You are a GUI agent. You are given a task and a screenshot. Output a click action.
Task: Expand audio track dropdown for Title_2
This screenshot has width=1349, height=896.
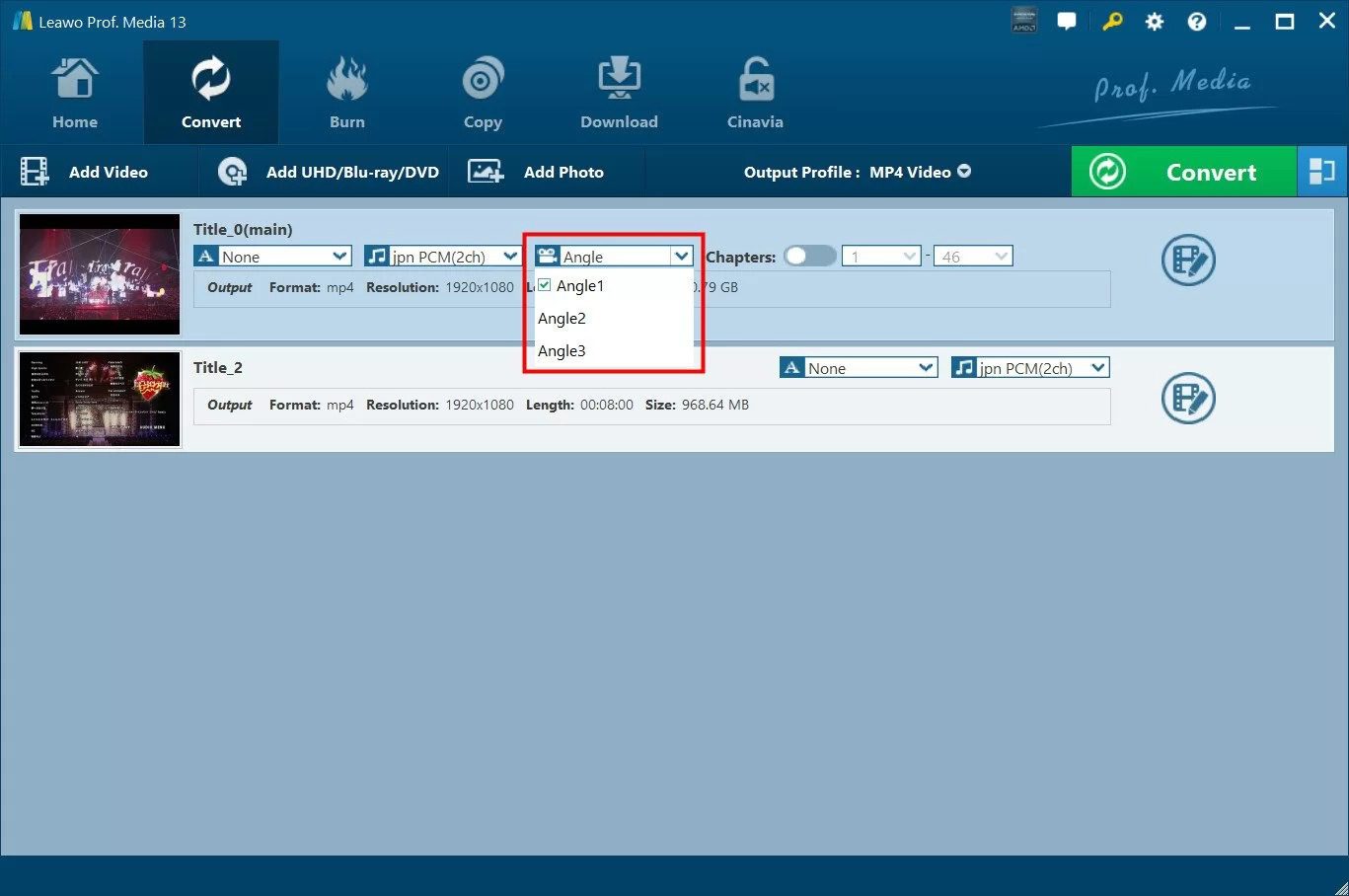(1097, 368)
